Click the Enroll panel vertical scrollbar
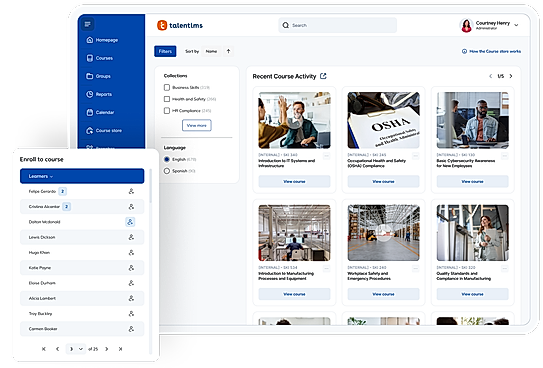This screenshot has height=368, width=543. coord(151,186)
